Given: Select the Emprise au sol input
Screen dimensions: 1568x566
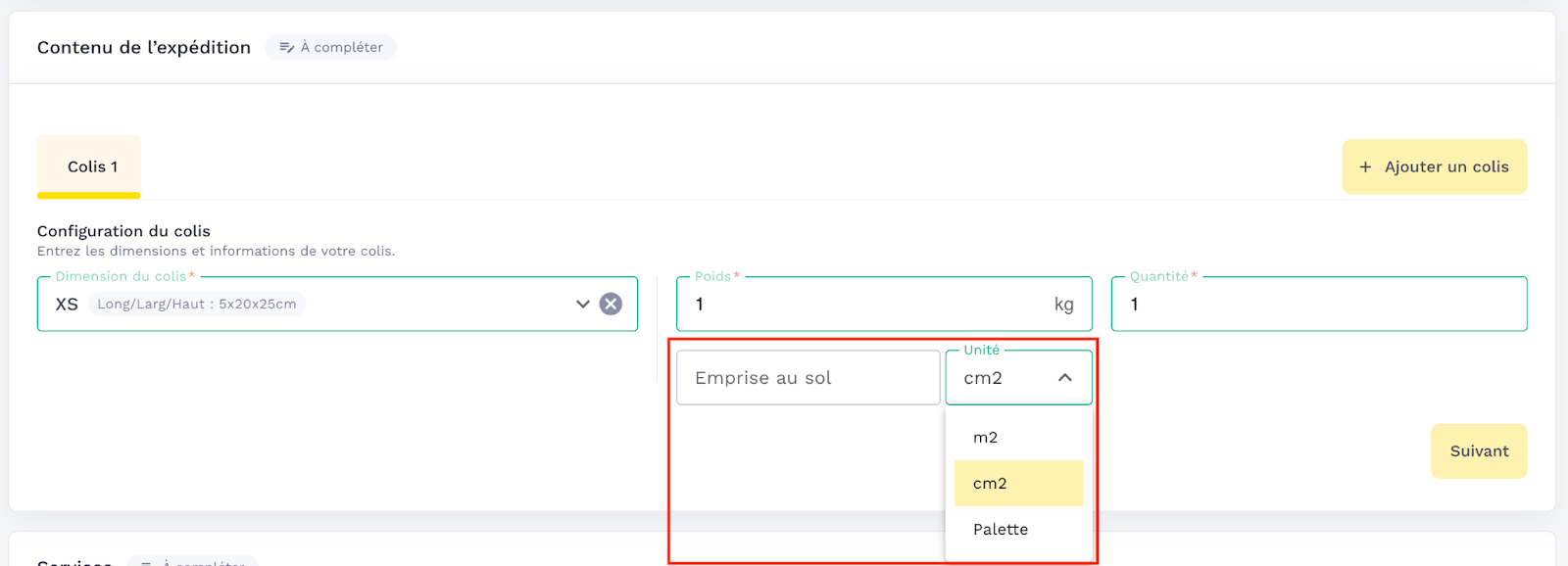Looking at the screenshot, I should [808, 378].
